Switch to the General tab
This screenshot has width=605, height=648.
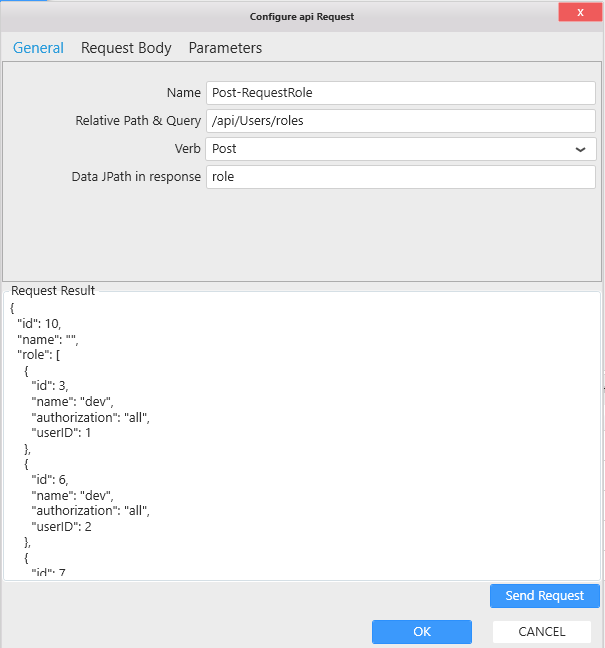(x=38, y=48)
